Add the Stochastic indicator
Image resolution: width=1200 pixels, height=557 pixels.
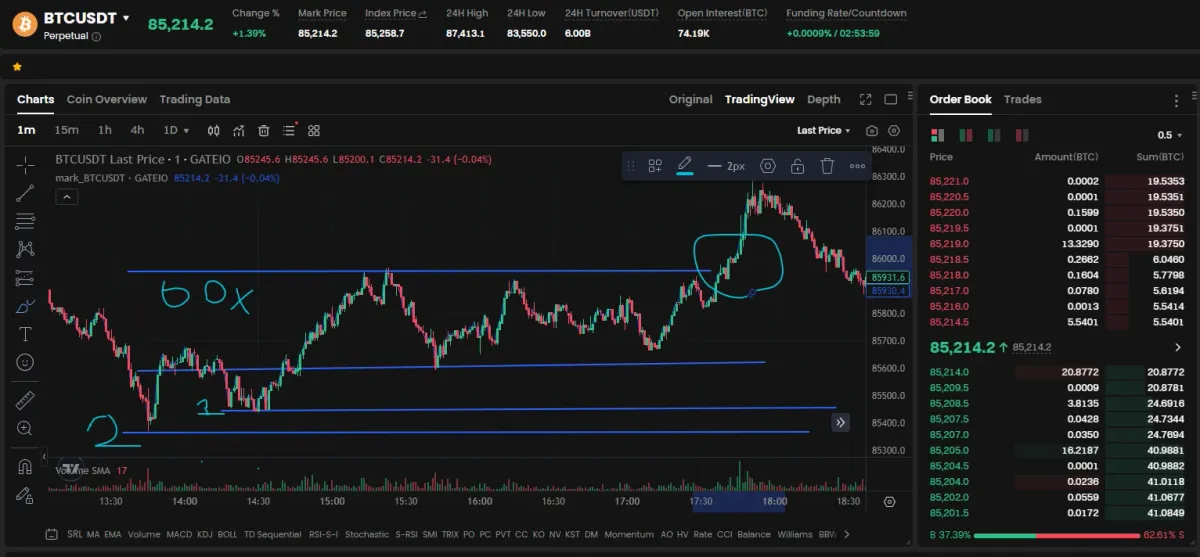click(367, 534)
